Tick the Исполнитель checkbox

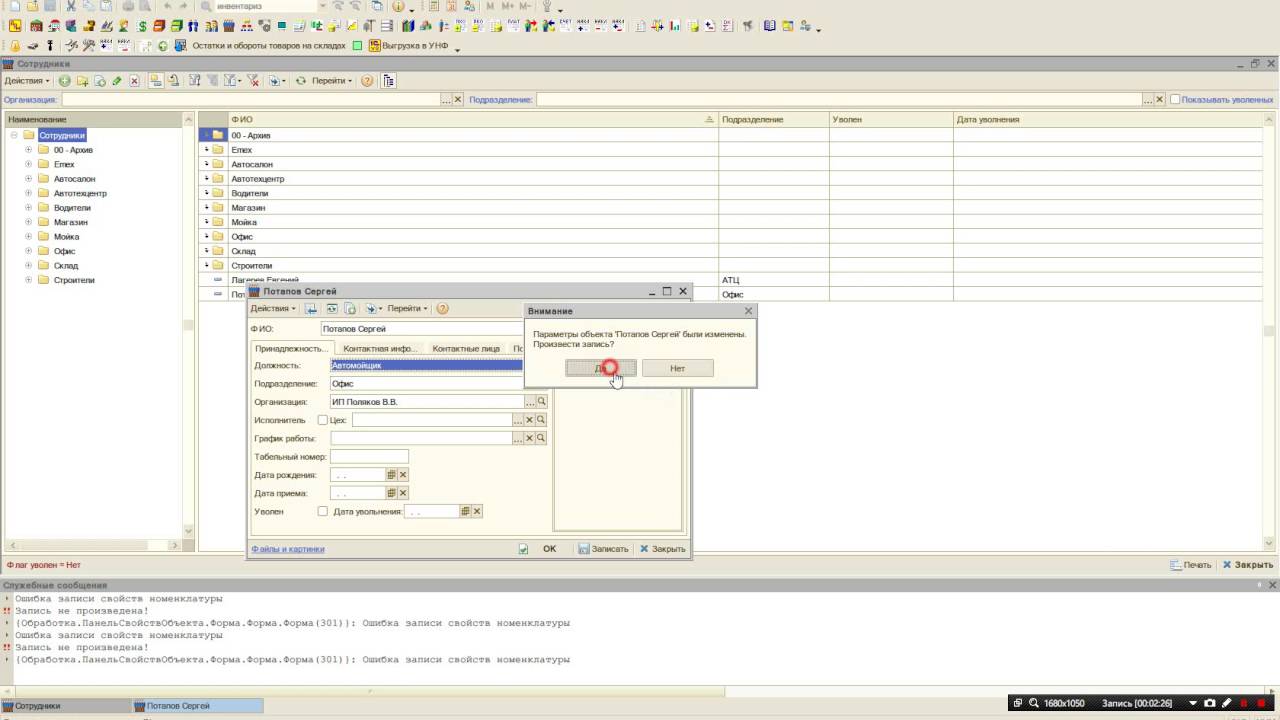tap(322, 420)
